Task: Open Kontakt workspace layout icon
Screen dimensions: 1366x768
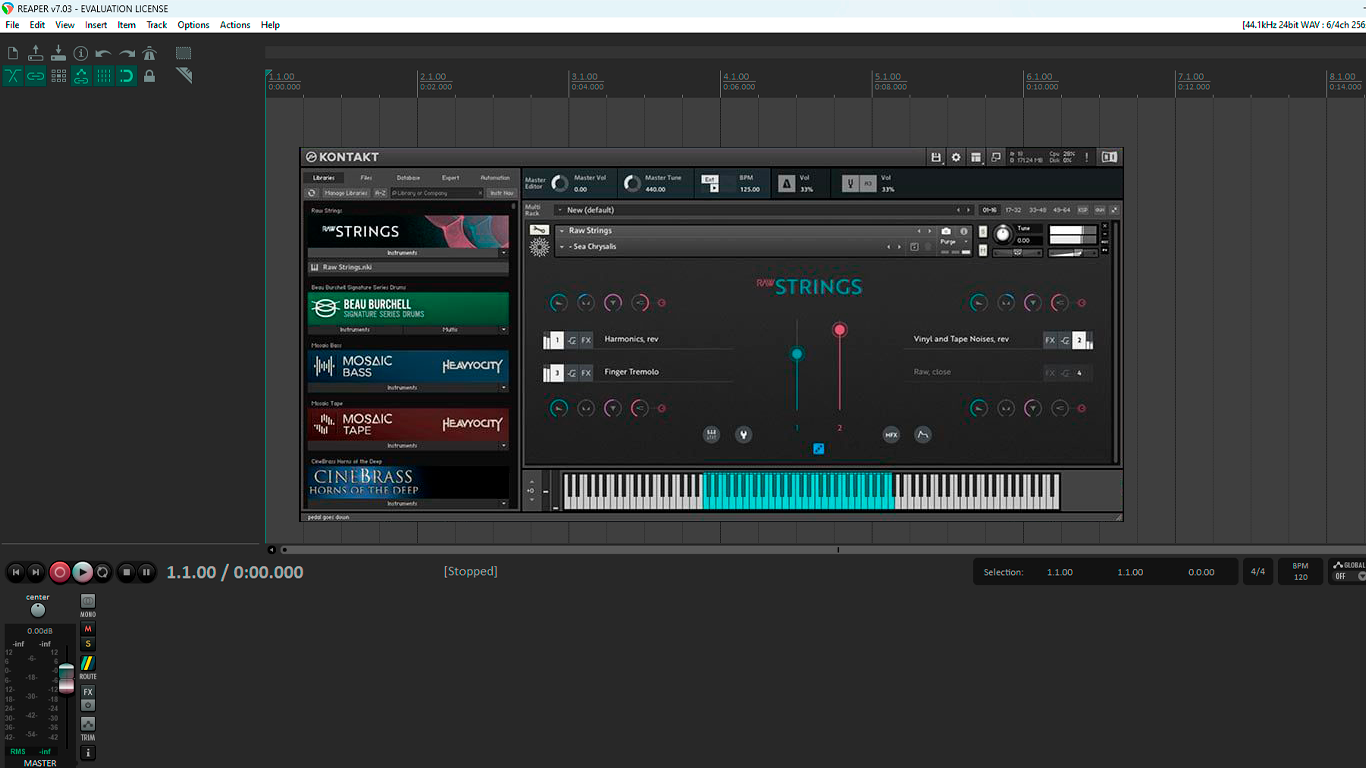Action: pos(976,157)
